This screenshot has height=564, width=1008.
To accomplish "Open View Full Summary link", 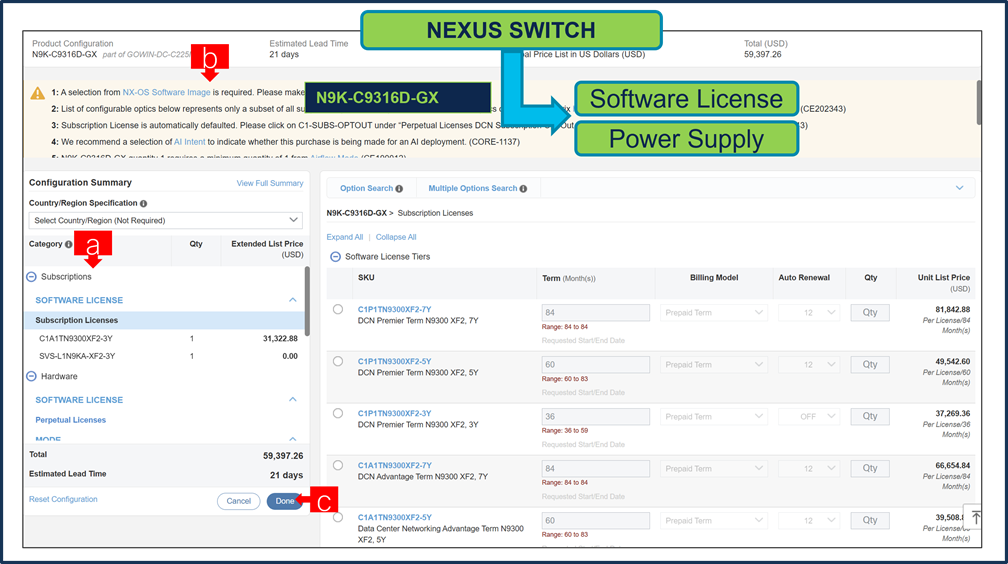I will [270, 183].
